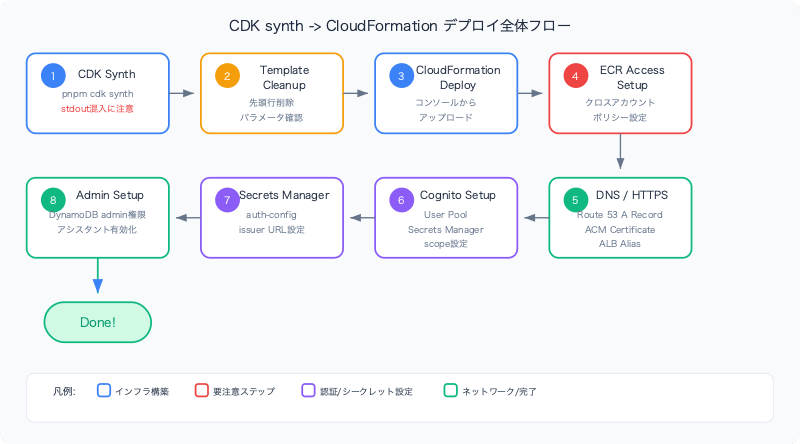Click the orange number 2 circle
Image resolution: width=800 pixels, height=444 pixels.
228,76
